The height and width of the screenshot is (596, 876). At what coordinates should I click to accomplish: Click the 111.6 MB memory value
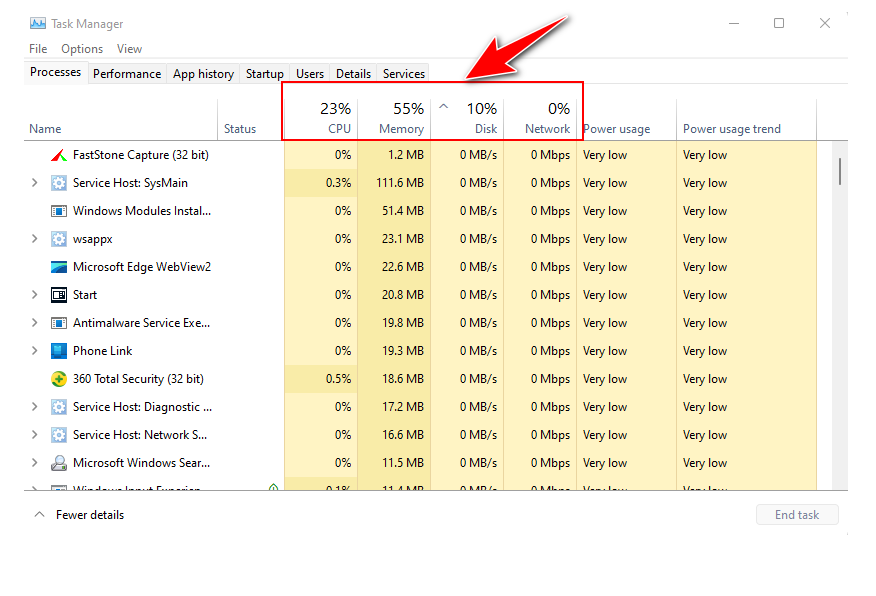(x=400, y=183)
